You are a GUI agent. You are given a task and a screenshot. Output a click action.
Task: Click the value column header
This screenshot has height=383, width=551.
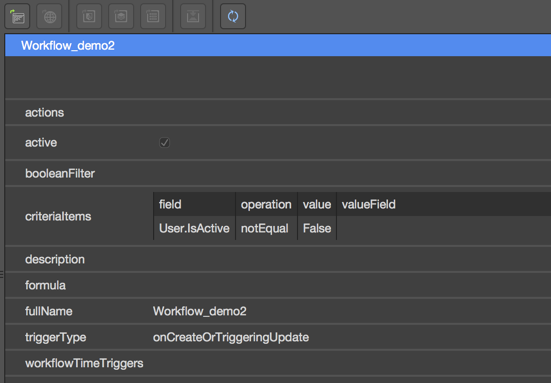click(317, 204)
